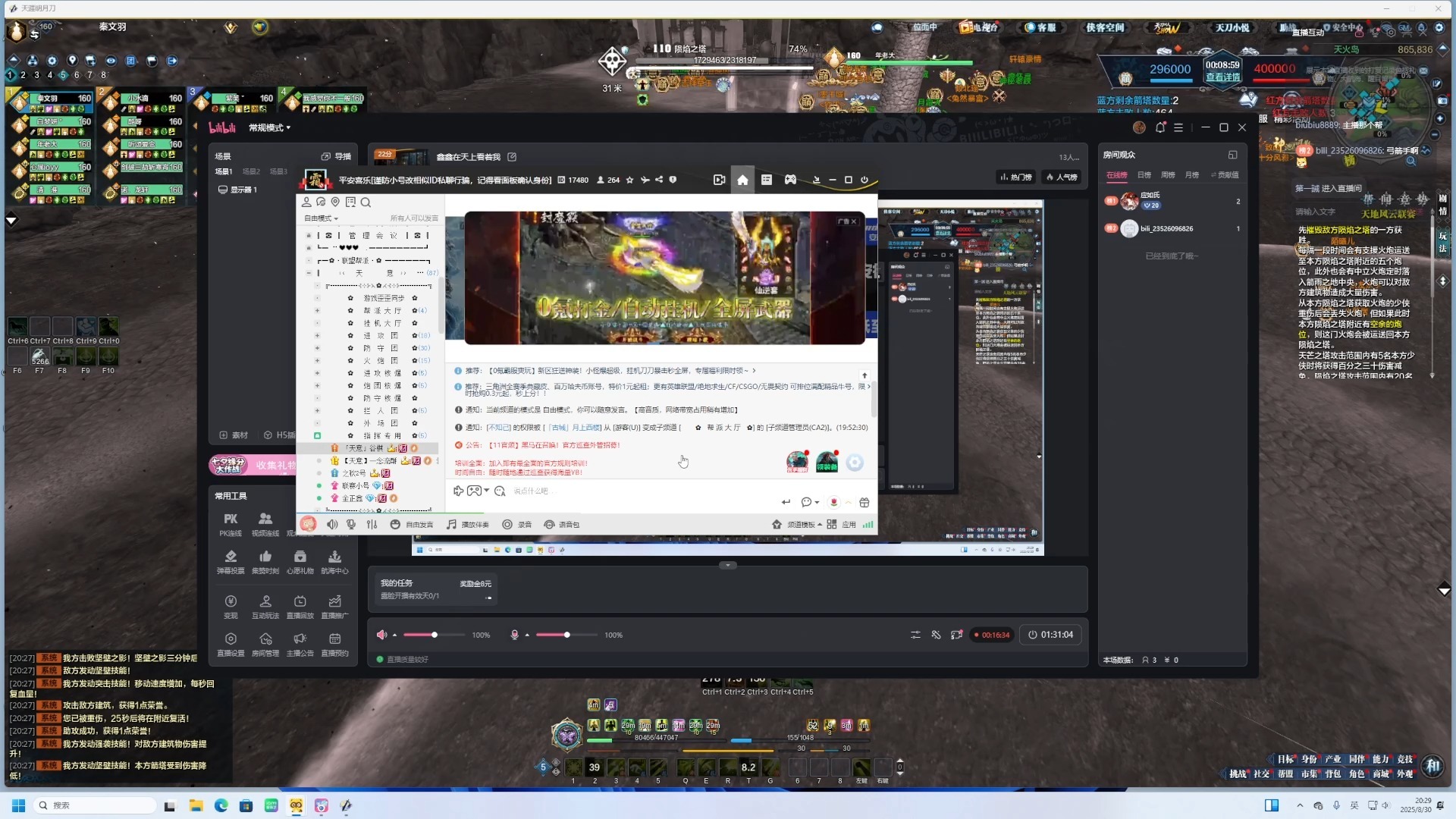Mute the stream speaker volume icon
Screen dimensions: 1456x819
point(381,635)
